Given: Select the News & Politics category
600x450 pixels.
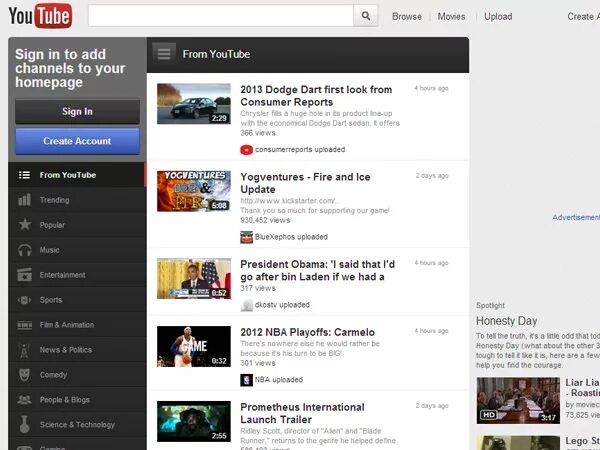Looking at the screenshot, I should pos(77,350).
